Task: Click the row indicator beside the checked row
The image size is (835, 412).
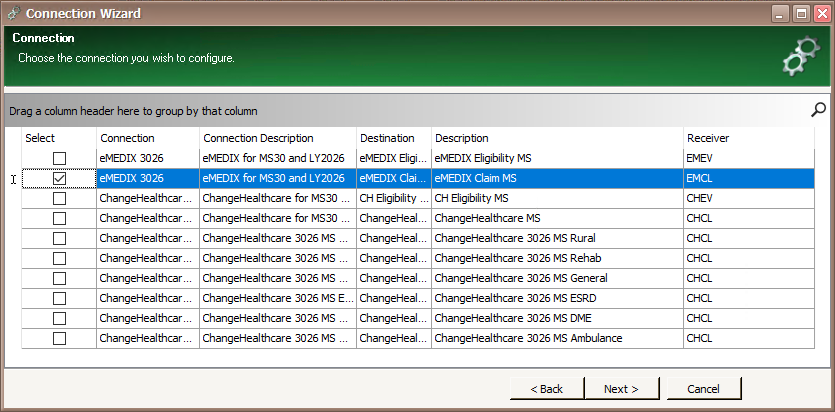Action: [x=13, y=179]
